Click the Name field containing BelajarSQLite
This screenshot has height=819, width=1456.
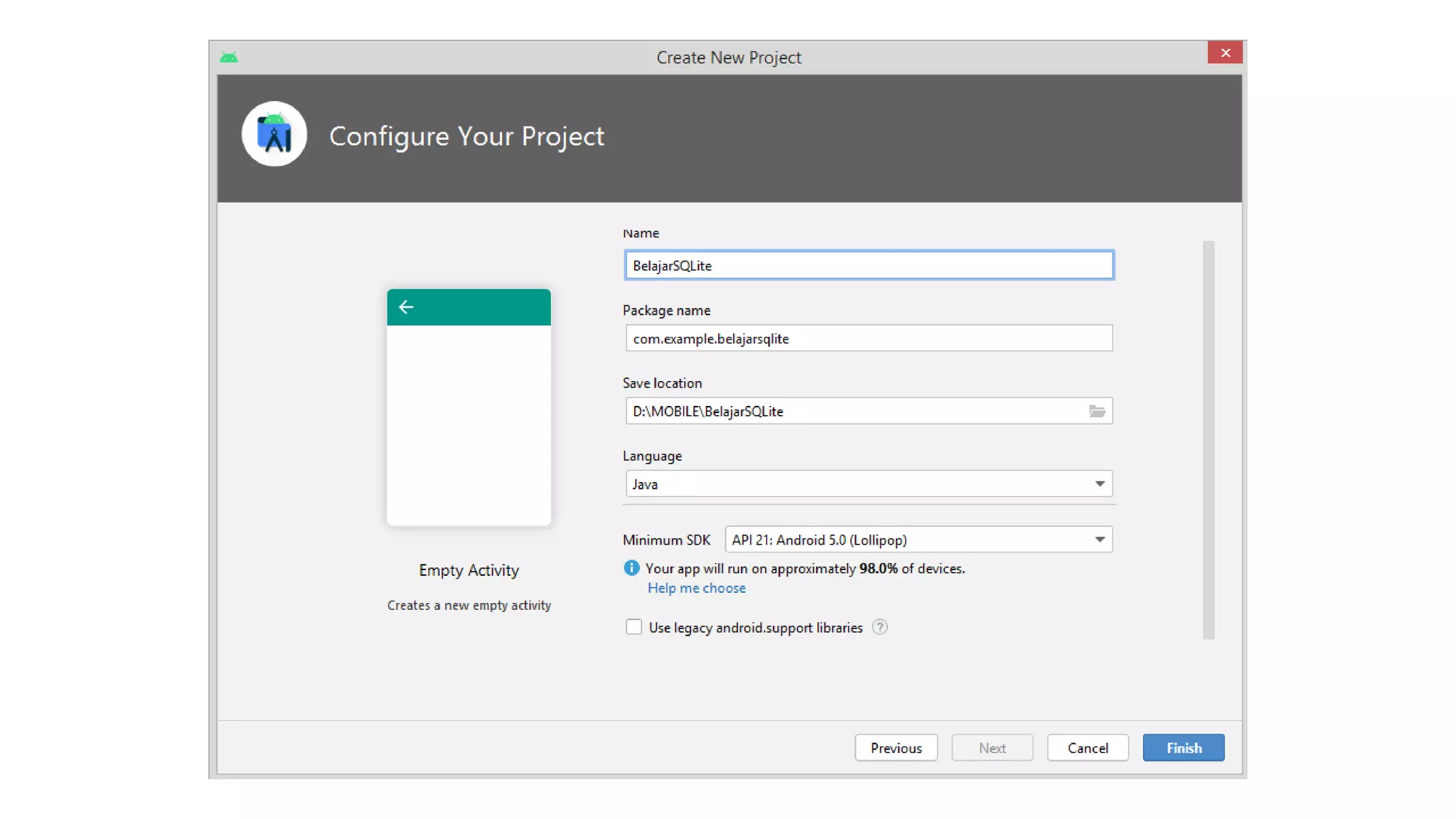click(868, 265)
